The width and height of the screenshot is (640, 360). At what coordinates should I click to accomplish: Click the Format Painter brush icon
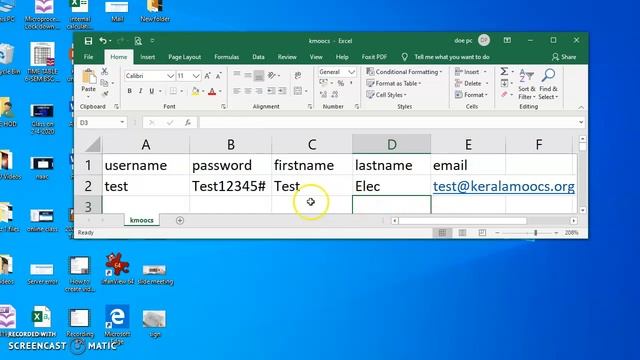pos(105,94)
